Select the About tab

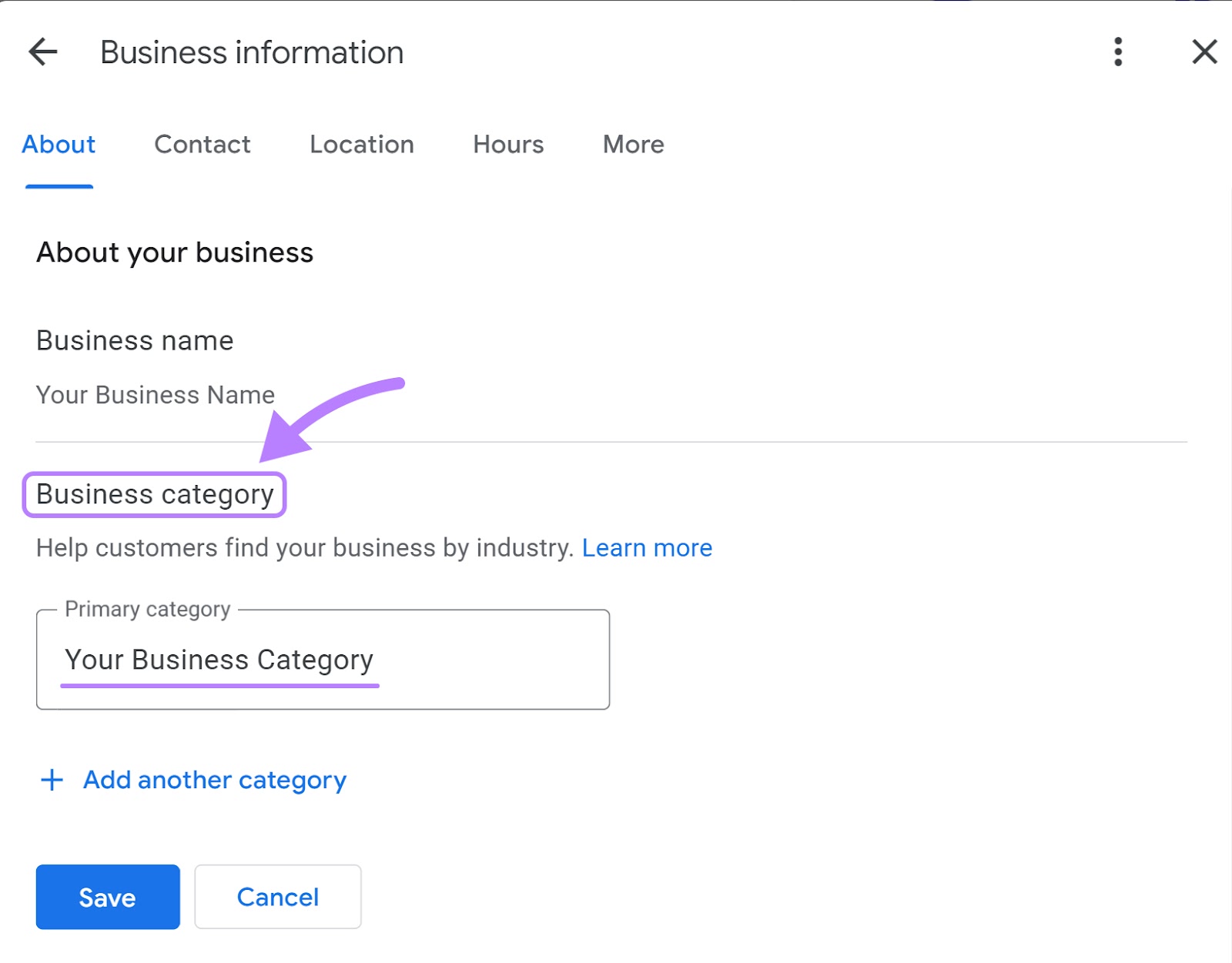pos(59,144)
